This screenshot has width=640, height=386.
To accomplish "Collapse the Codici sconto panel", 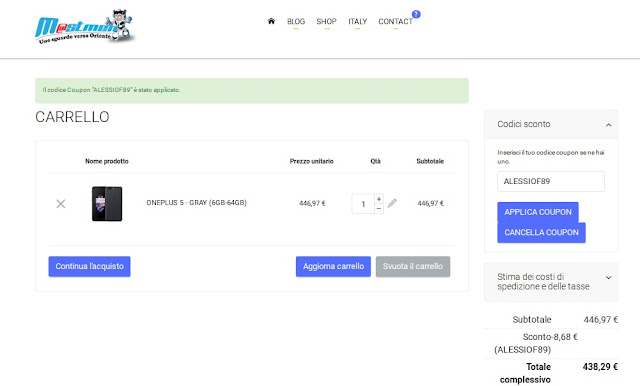I will pyautogui.click(x=609, y=125).
